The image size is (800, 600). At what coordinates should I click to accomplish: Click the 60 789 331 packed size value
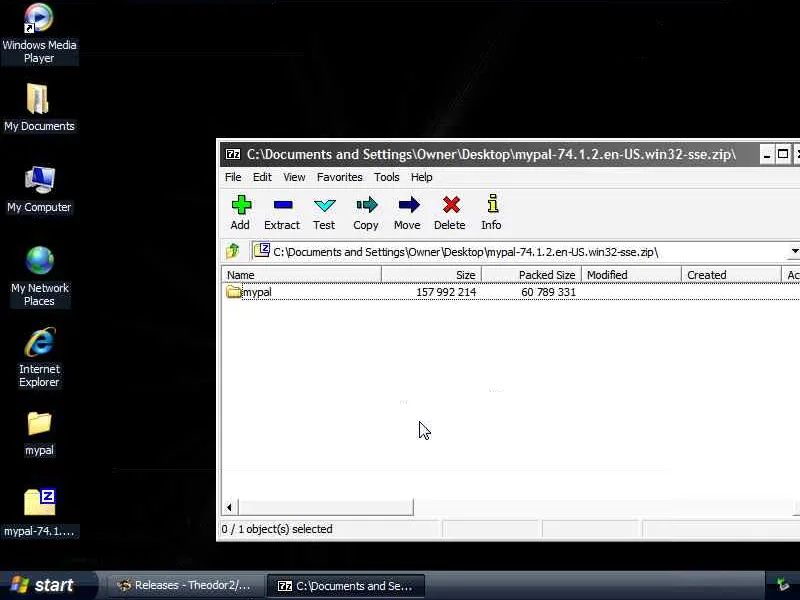(x=548, y=292)
